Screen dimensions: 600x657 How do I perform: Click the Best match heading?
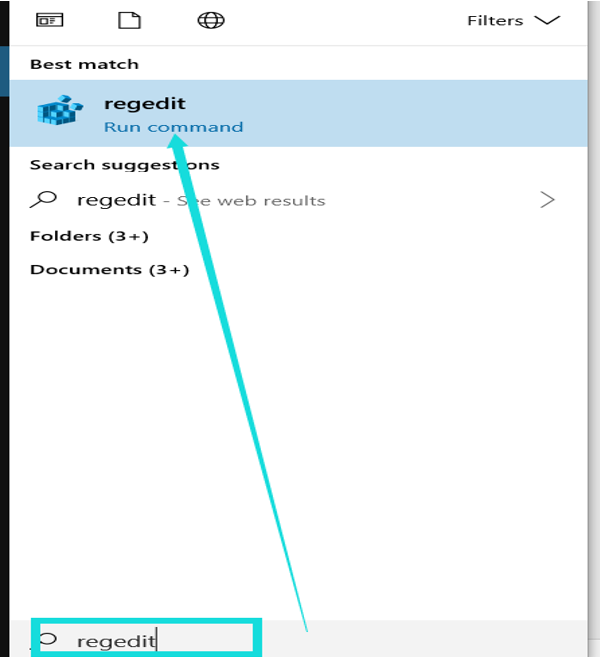(84, 64)
